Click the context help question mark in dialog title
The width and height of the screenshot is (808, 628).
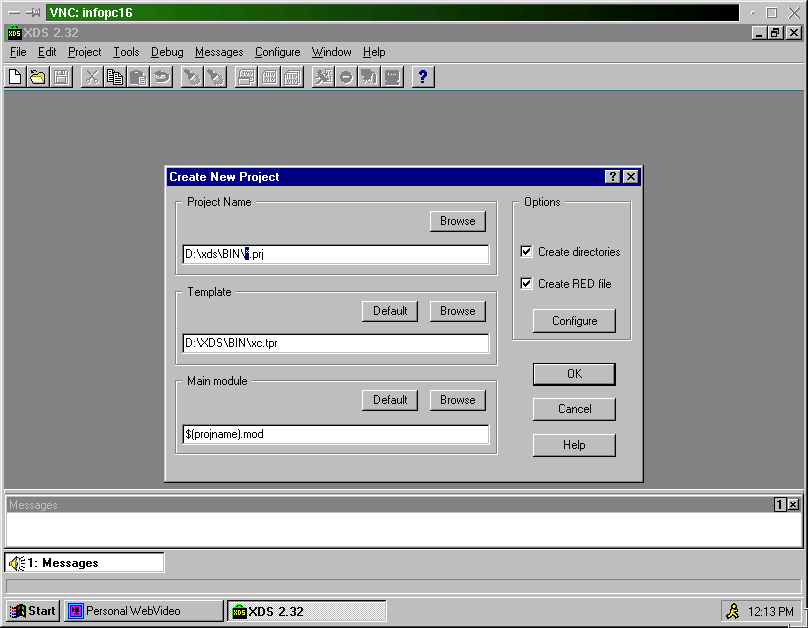612,177
